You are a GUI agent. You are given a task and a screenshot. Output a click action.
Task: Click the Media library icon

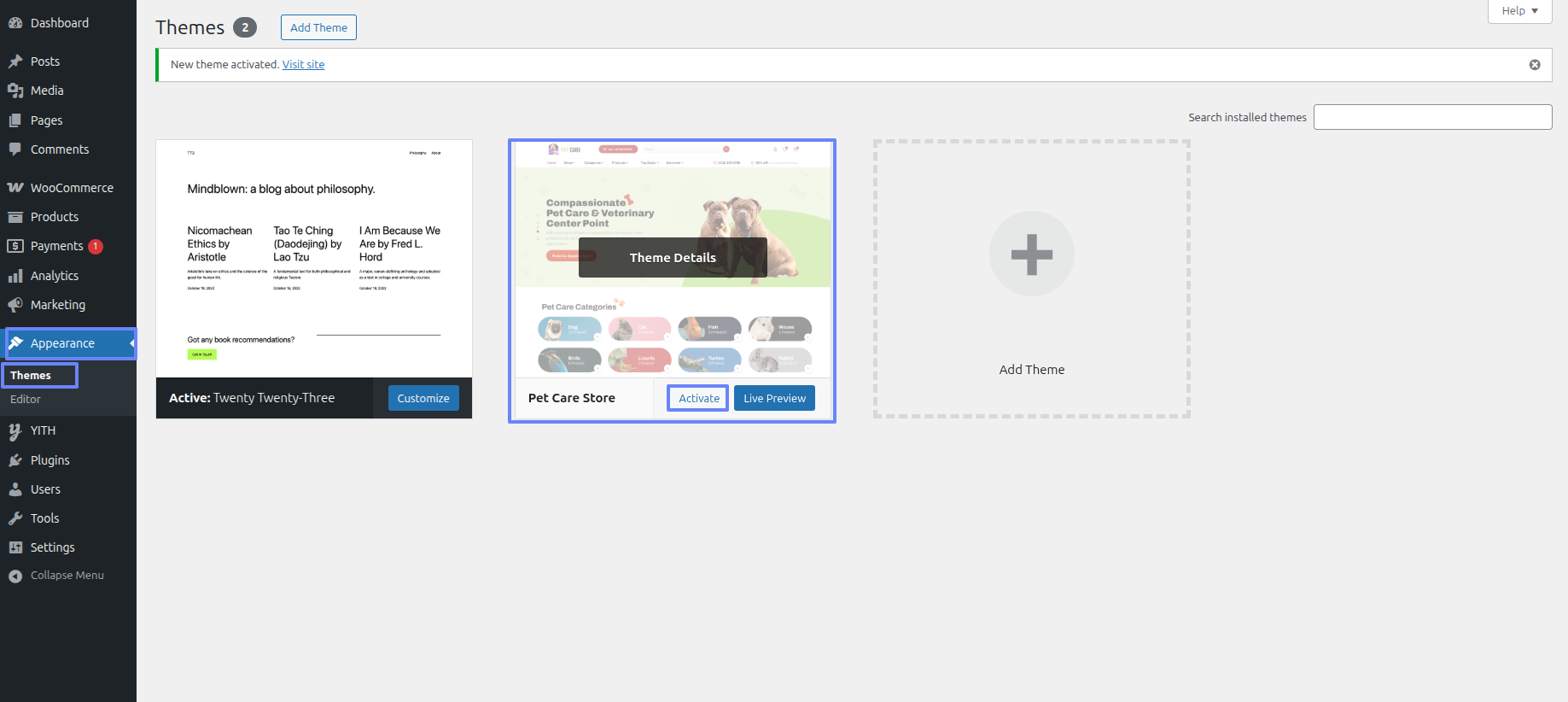point(15,91)
